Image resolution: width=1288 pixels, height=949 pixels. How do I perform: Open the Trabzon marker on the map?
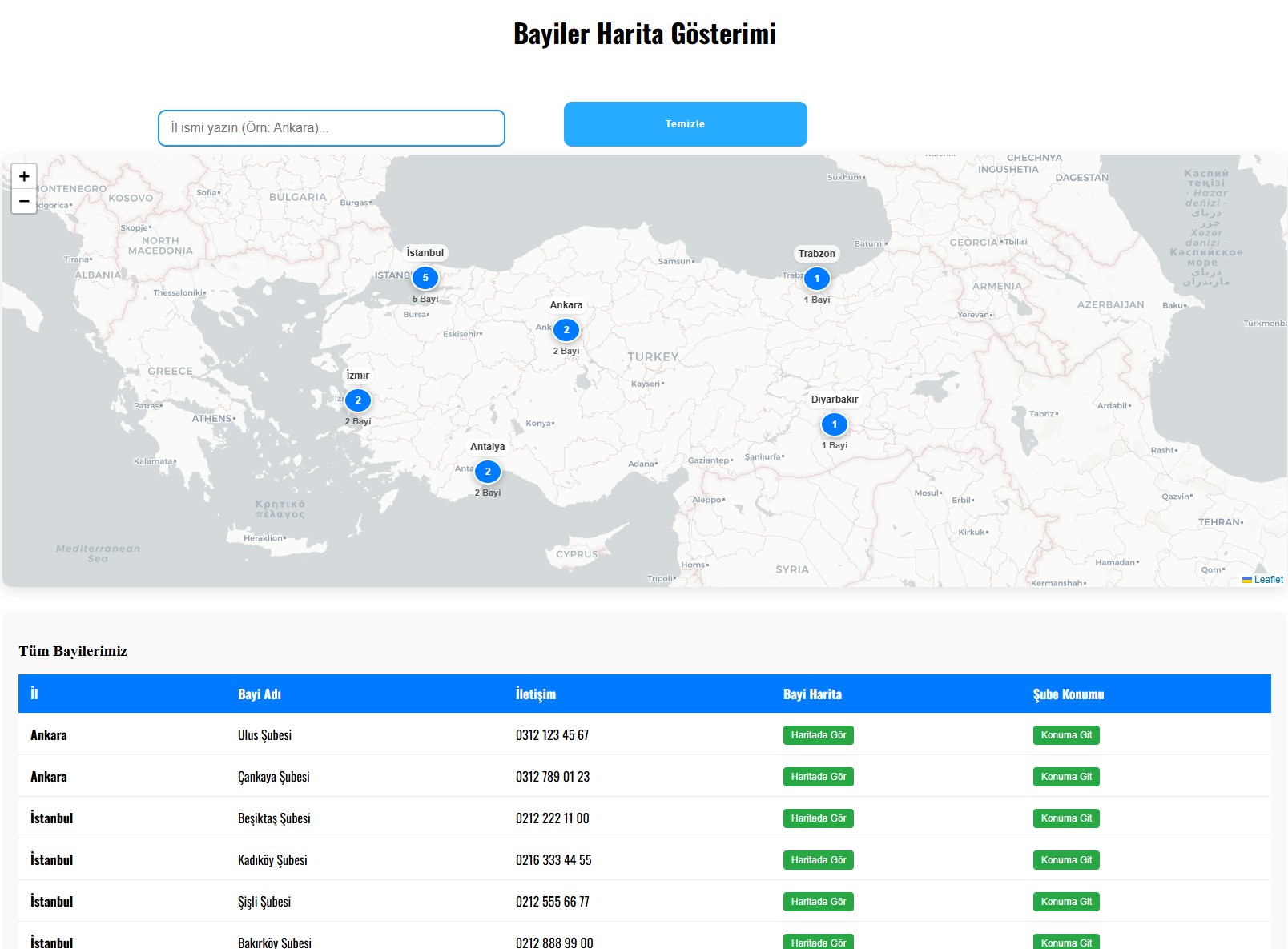coord(817,278)
